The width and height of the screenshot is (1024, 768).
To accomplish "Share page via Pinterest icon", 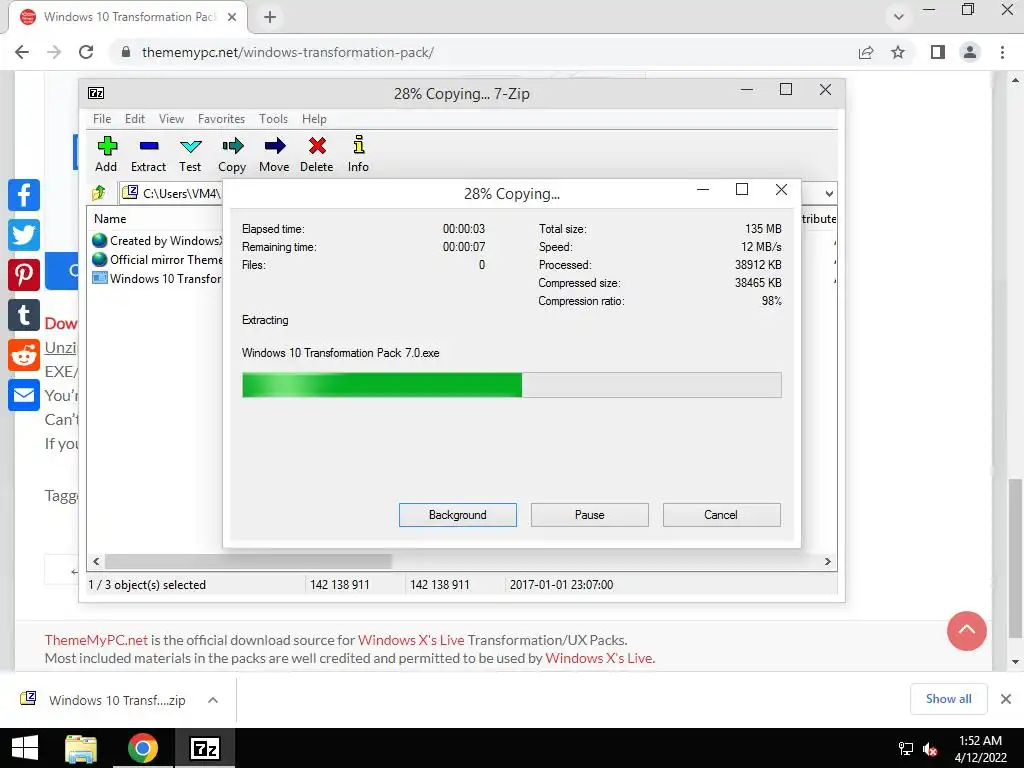I will click(x=24, y=274).
